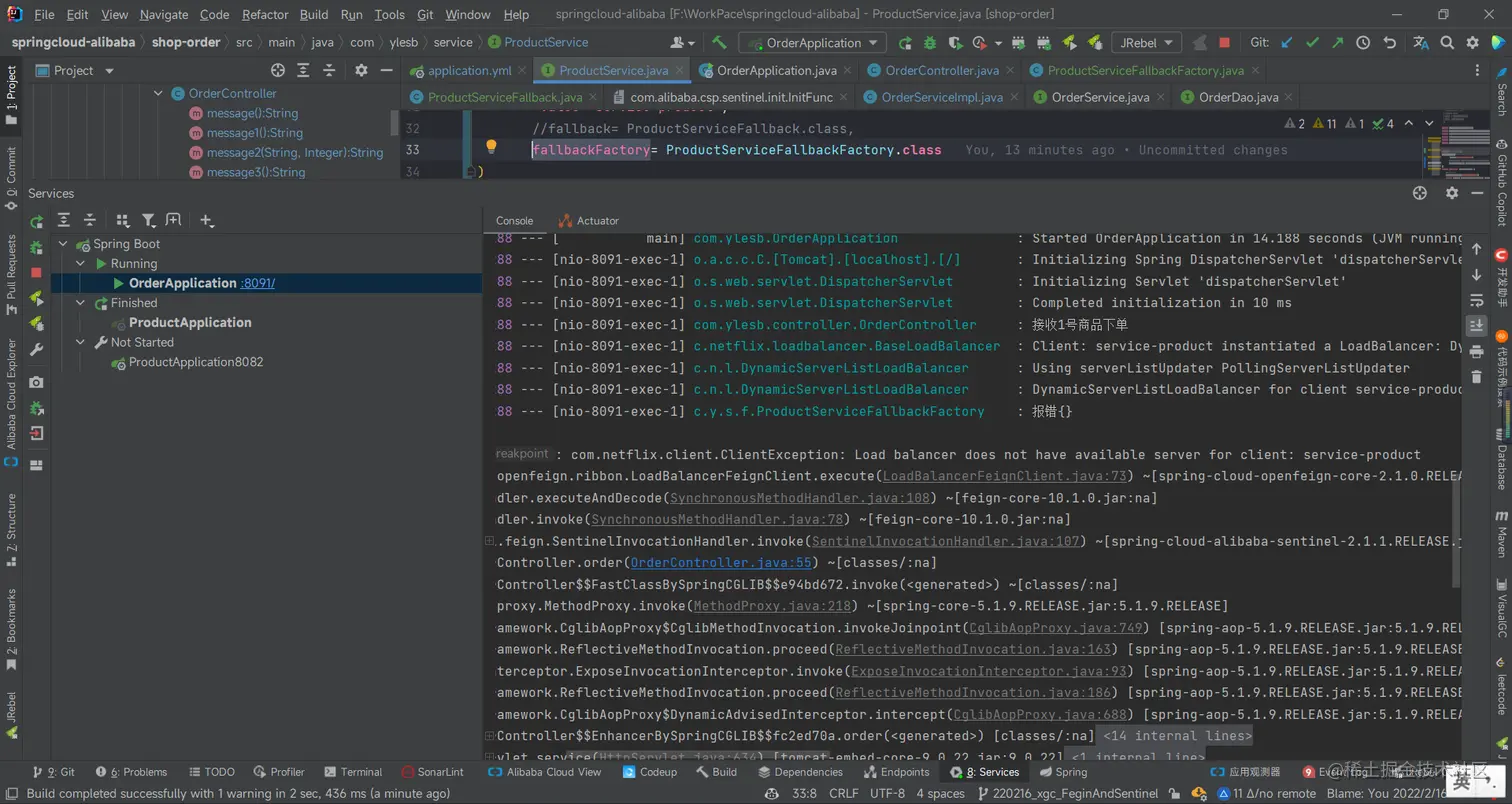Viewport: 1512px width, 804px height.
Task: Open the Window menu
Action: point(468,14)
